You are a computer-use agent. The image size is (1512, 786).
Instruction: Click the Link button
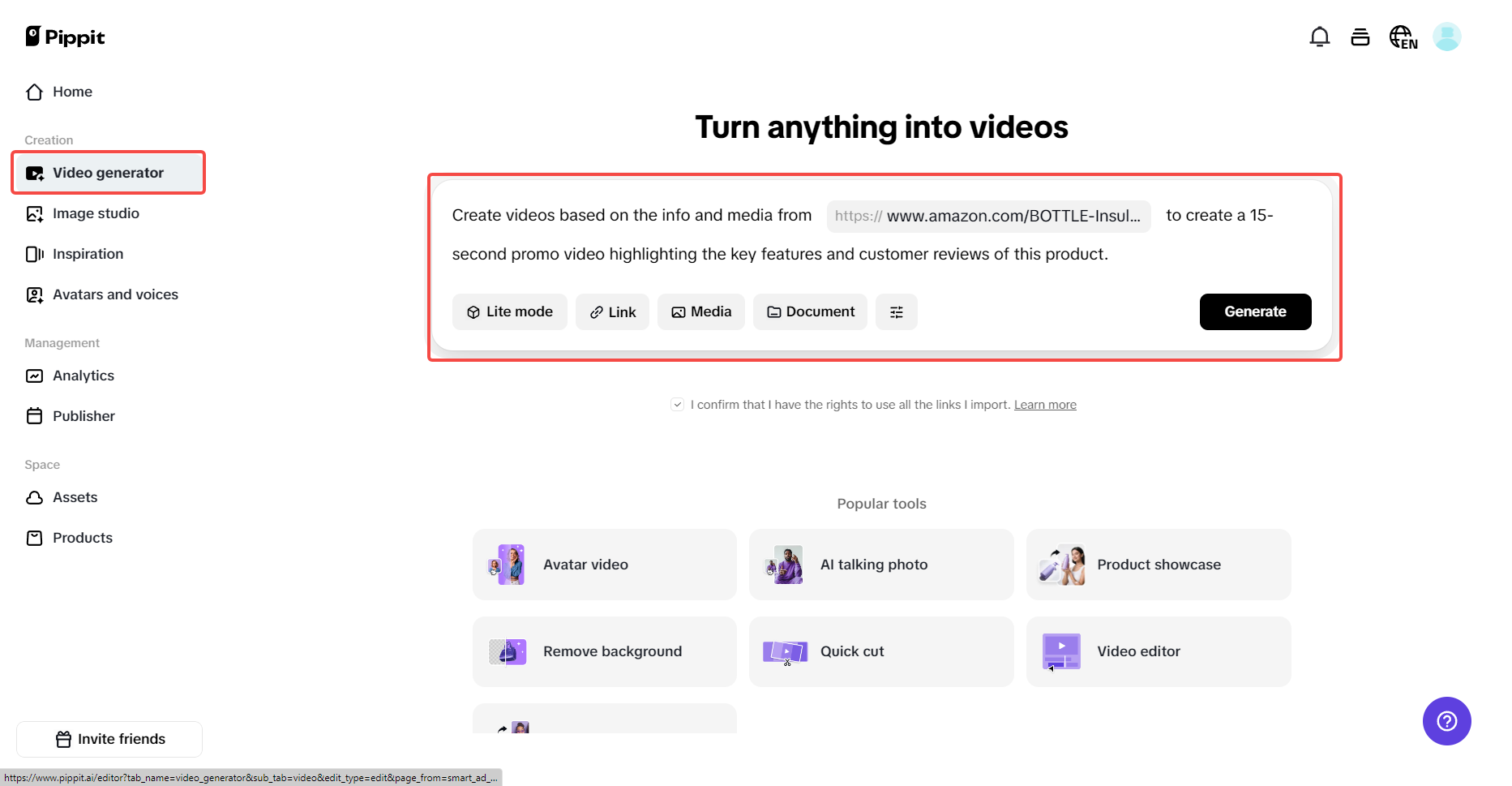[613, 312]
